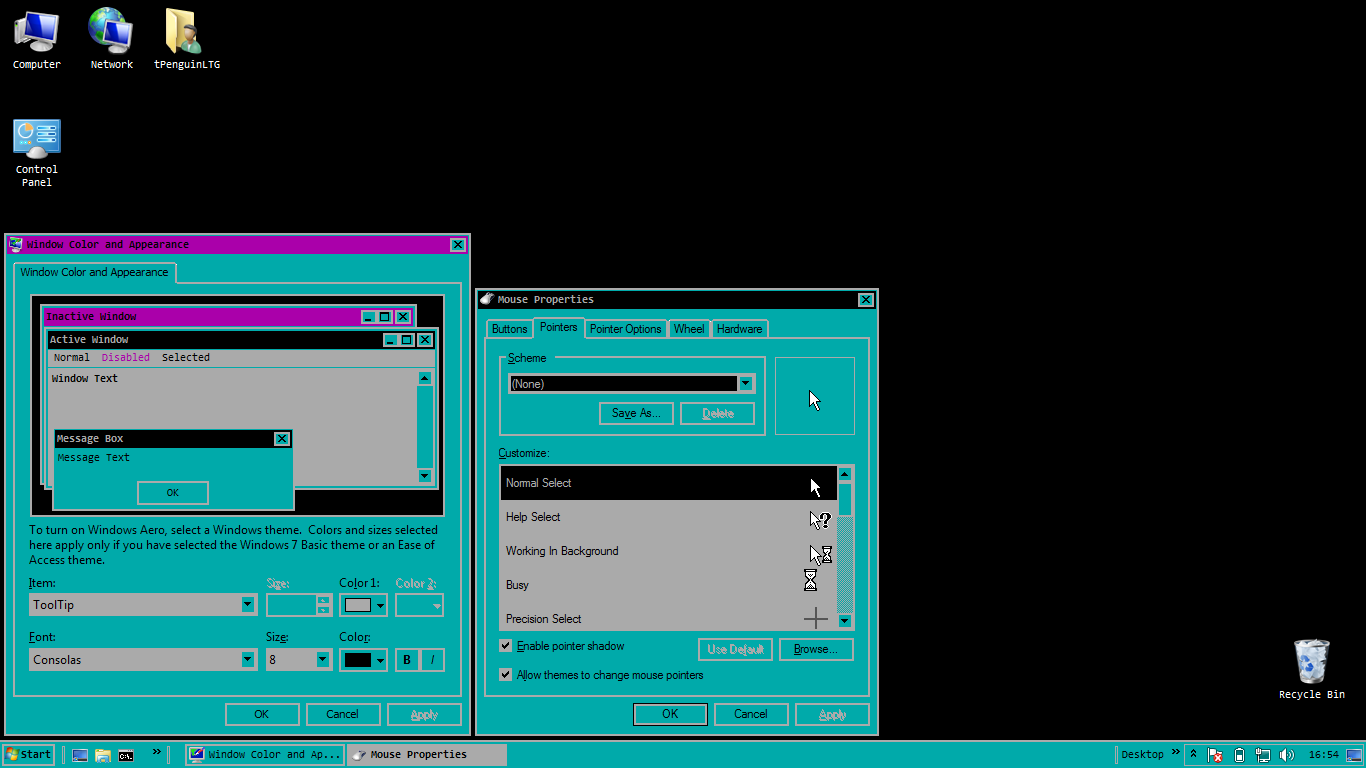Open the Scheme dropdown list
1366x768 pixels.
tap(631, 384)
